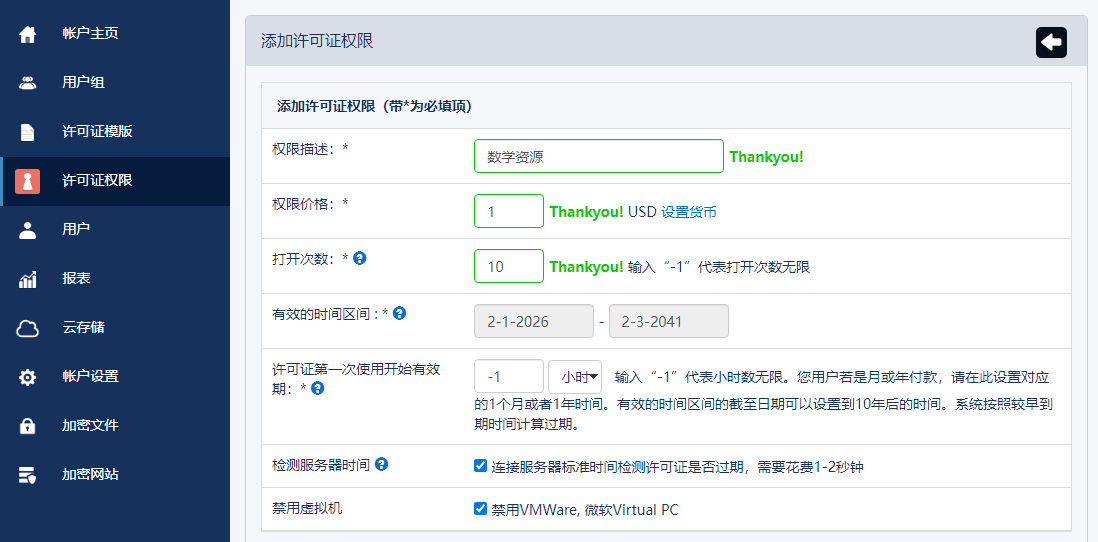Click the 云存储 cloud icon
Image resolution: width=1098 pixels, height=542 pixels.
pos(28,328)
